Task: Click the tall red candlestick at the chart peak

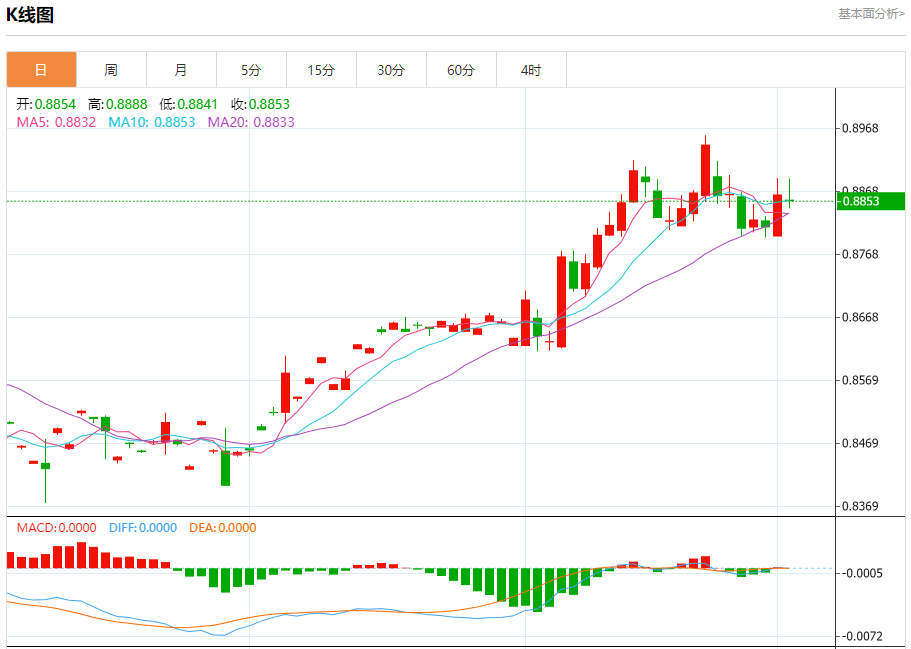Action: [x=705, y=168]
